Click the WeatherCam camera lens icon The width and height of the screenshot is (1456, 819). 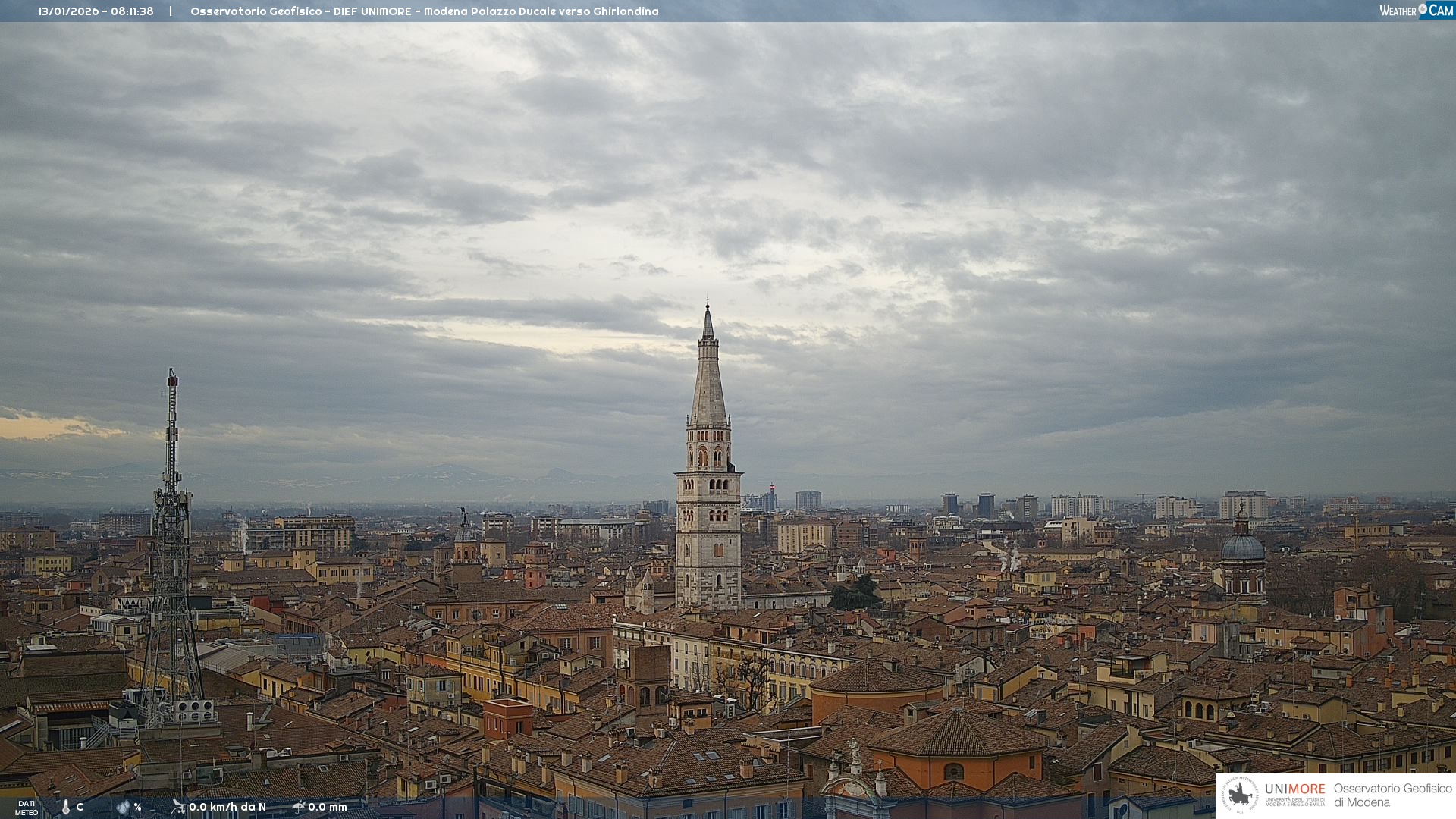(x=1423, y=9)
